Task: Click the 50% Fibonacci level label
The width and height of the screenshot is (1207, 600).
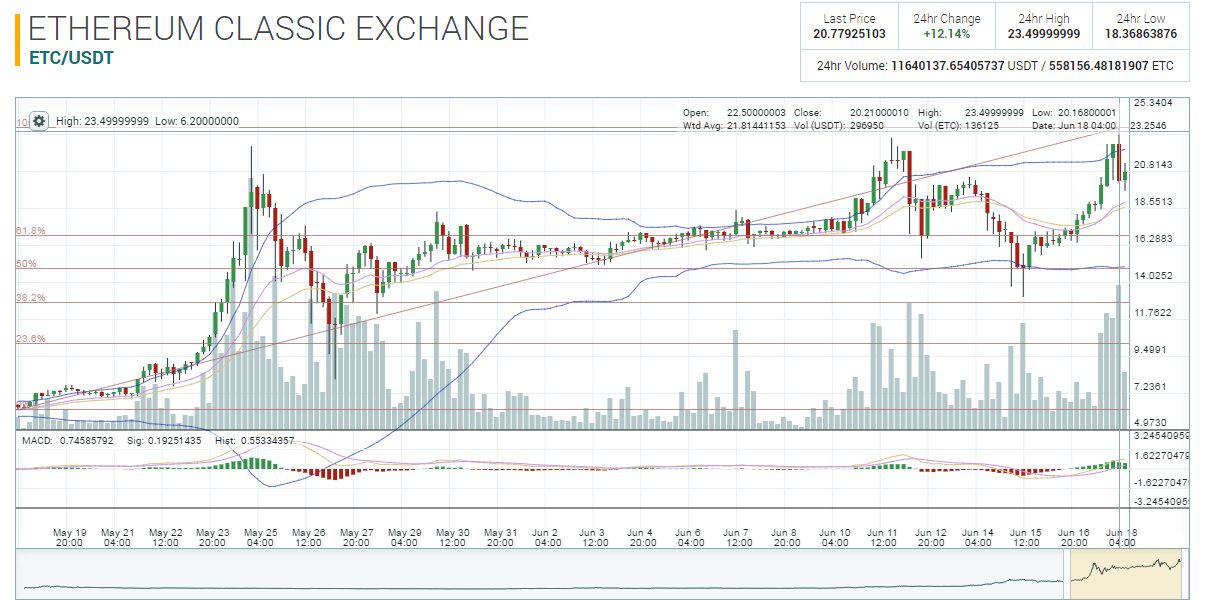Action: (27, 264)
